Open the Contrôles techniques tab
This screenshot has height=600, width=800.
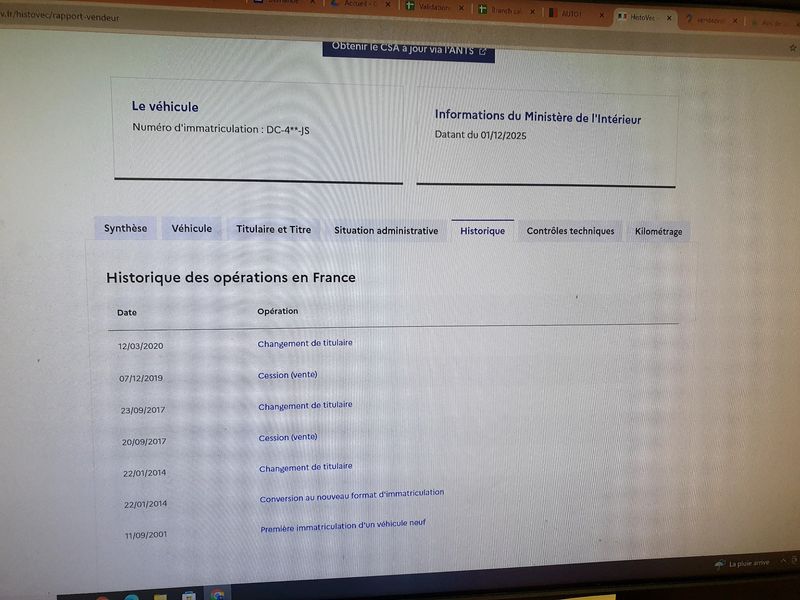(570, 231)
